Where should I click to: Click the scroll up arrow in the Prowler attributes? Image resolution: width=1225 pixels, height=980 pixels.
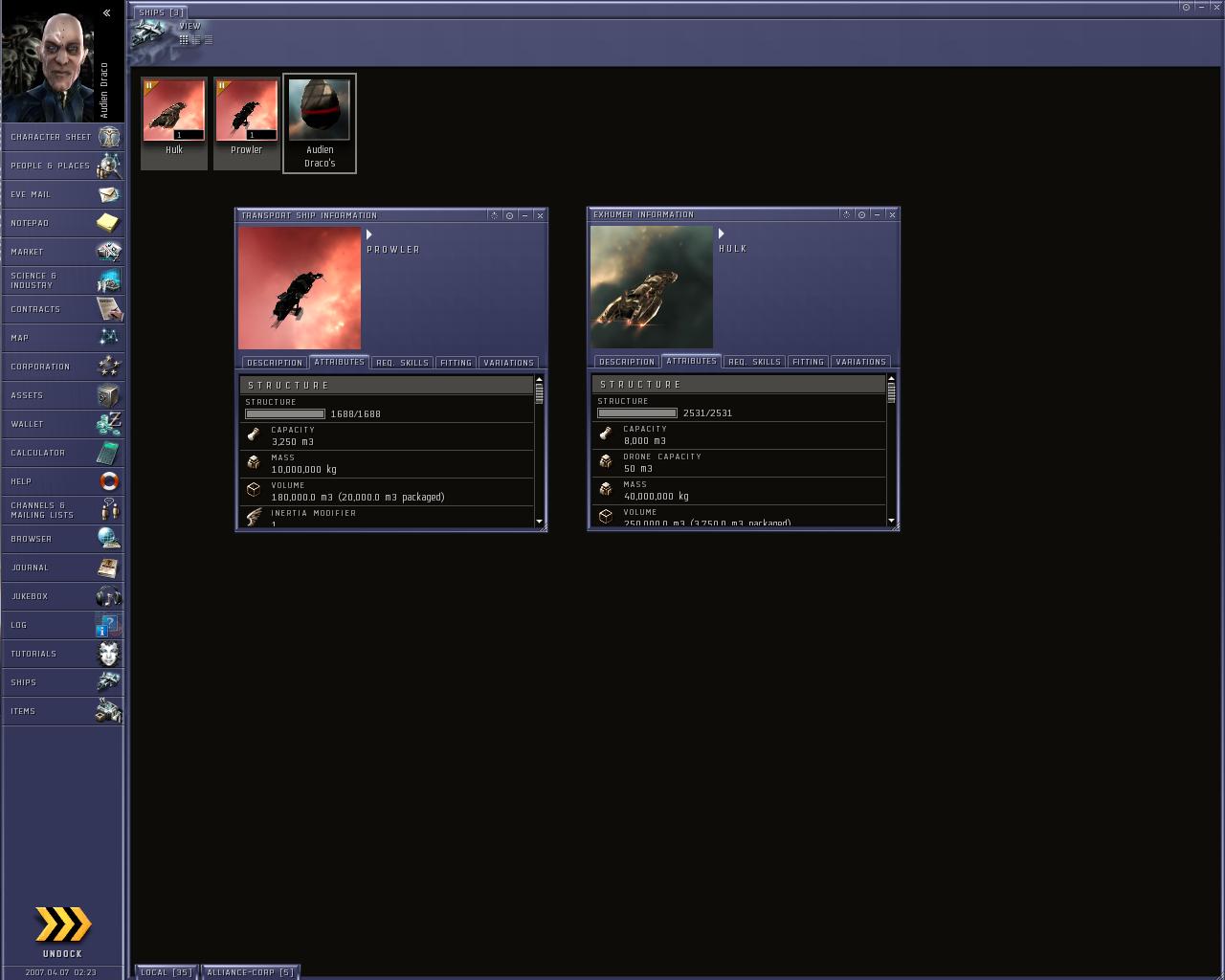[540, 380]
